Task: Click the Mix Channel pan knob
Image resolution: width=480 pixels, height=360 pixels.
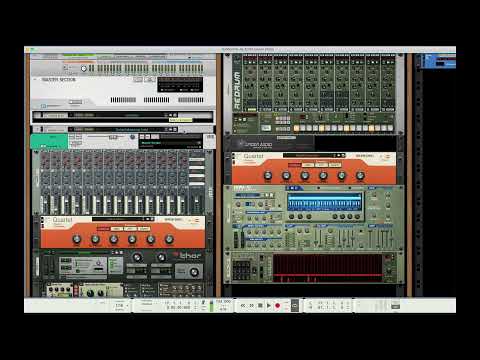Action: (x=132, y=137)
